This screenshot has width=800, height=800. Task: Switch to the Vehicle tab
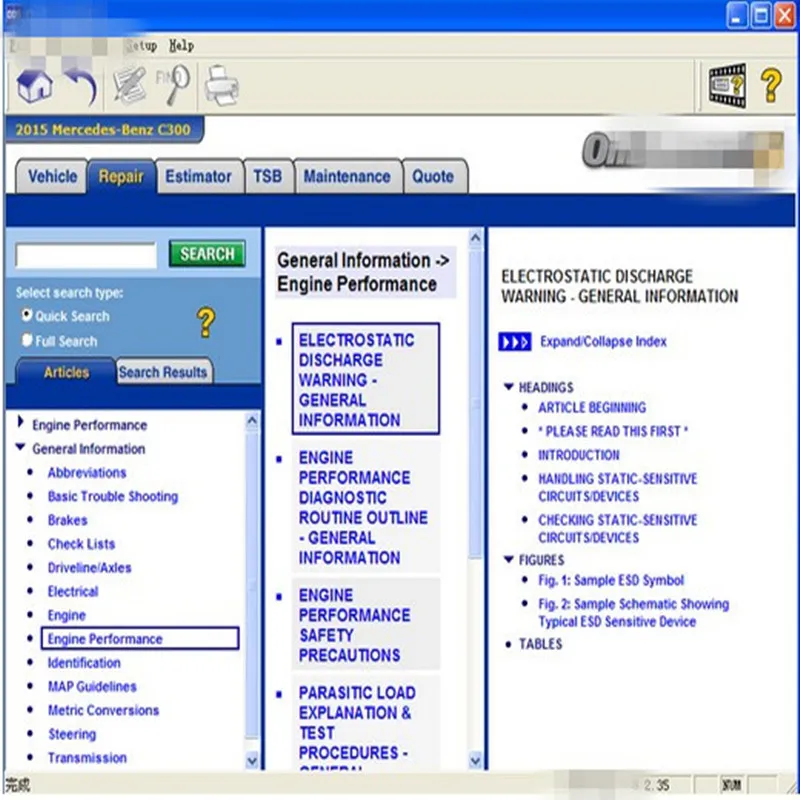53,177
